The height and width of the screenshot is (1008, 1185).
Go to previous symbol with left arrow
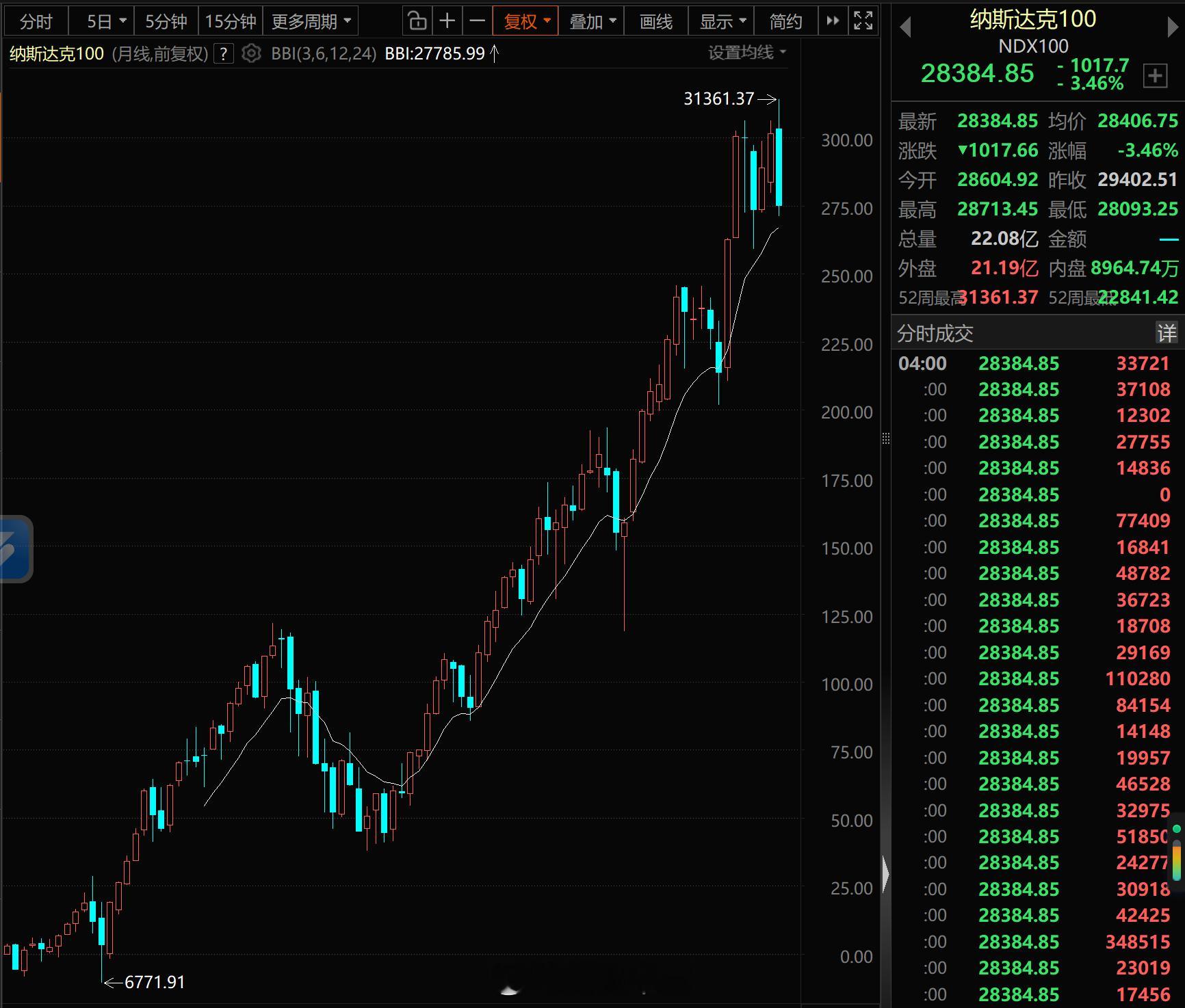905,27
